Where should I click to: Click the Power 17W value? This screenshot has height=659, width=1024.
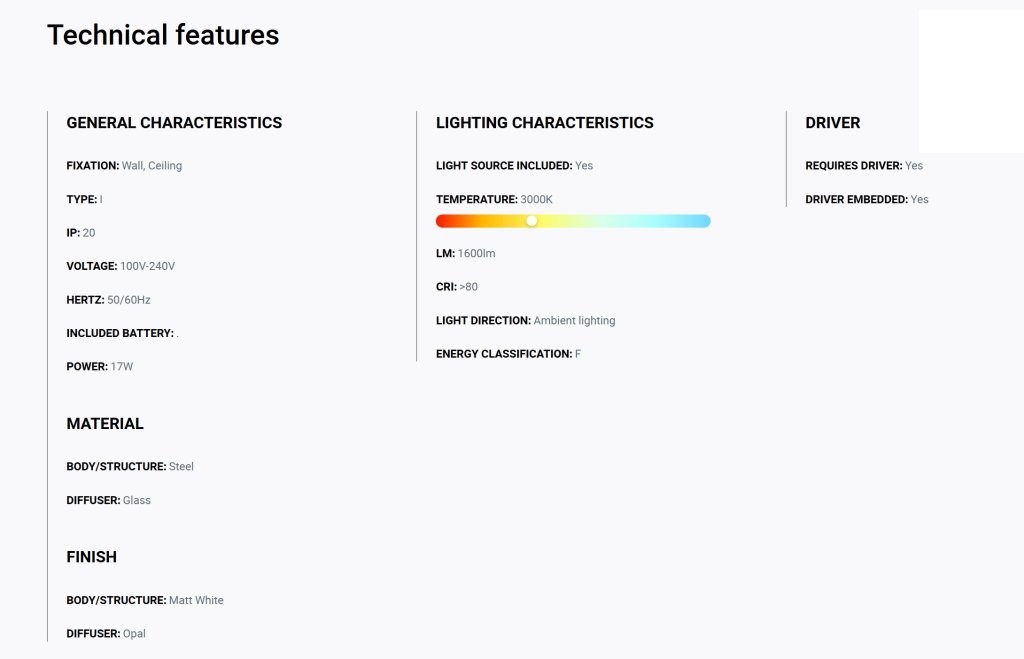(121, 366)
